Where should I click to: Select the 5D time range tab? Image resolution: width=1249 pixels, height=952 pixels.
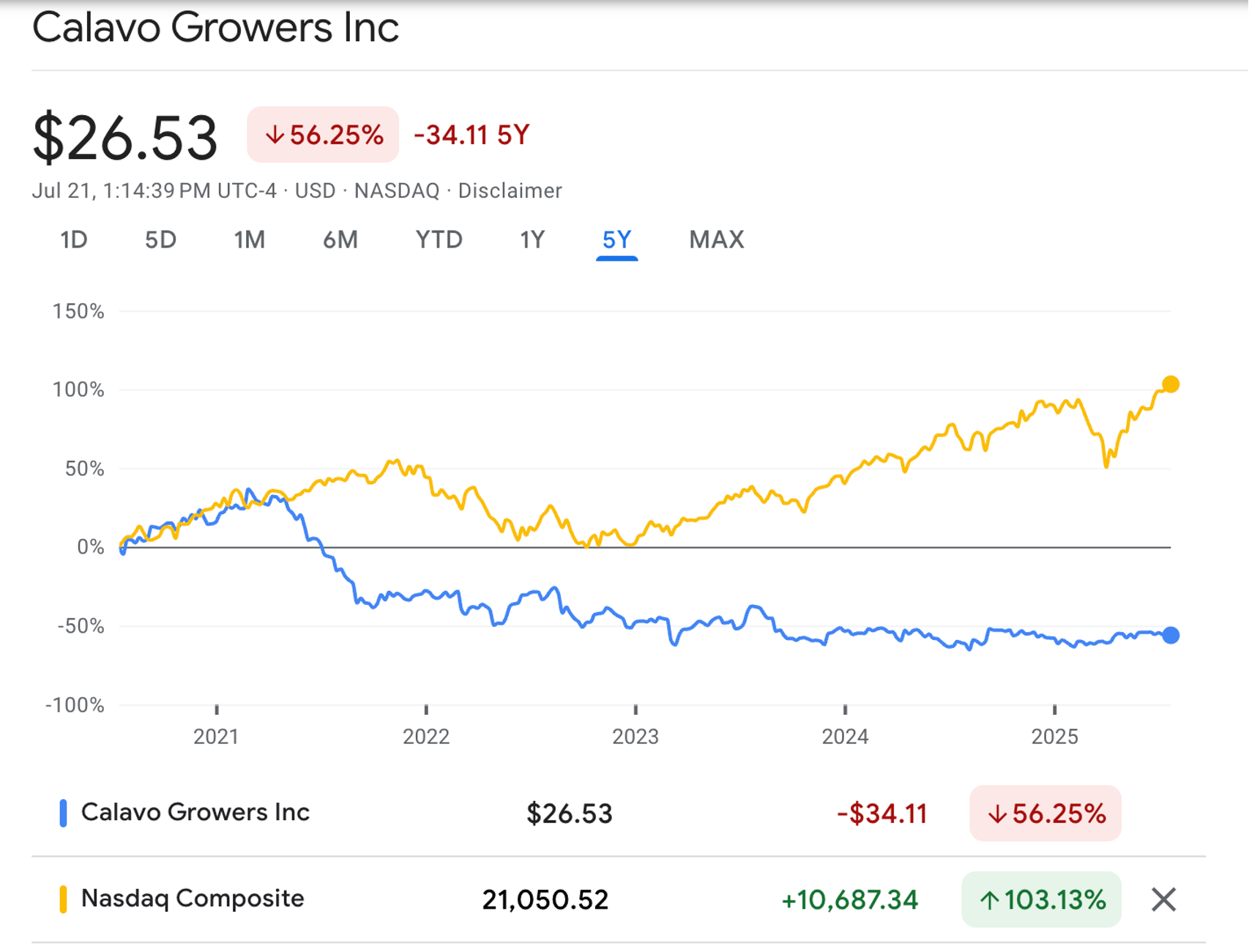point(160,240)
